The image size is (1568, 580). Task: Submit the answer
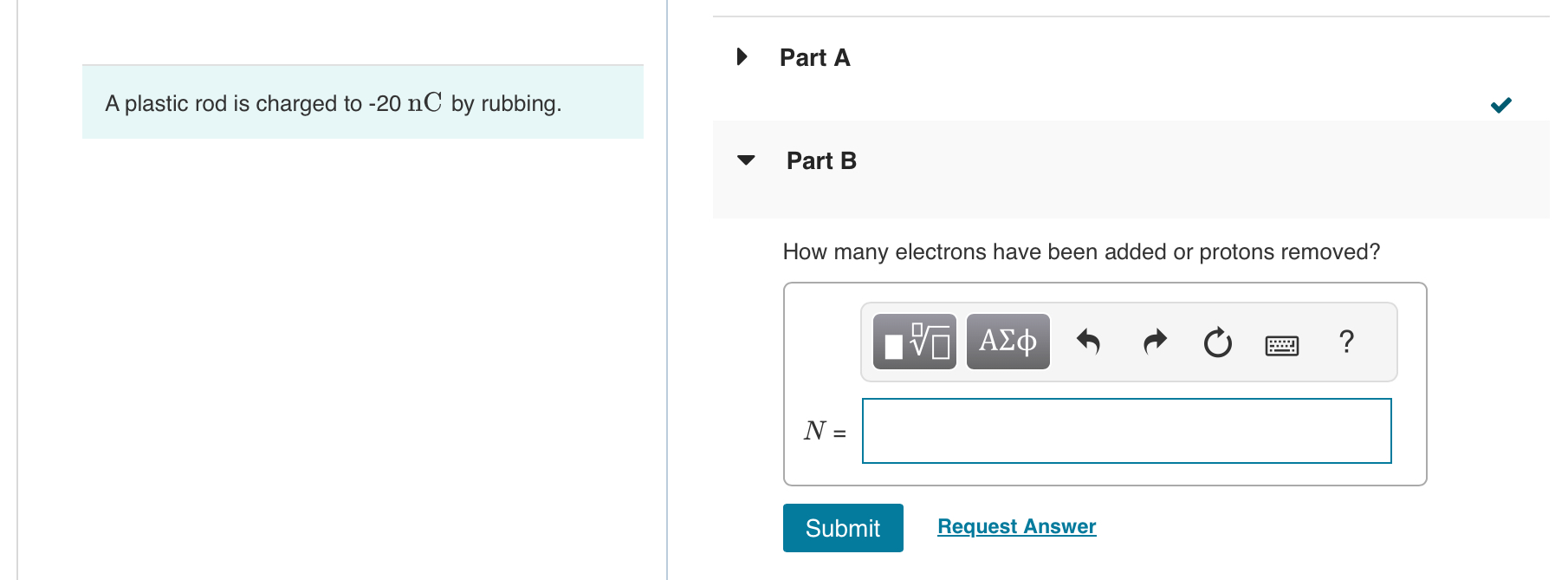point(843,528)
